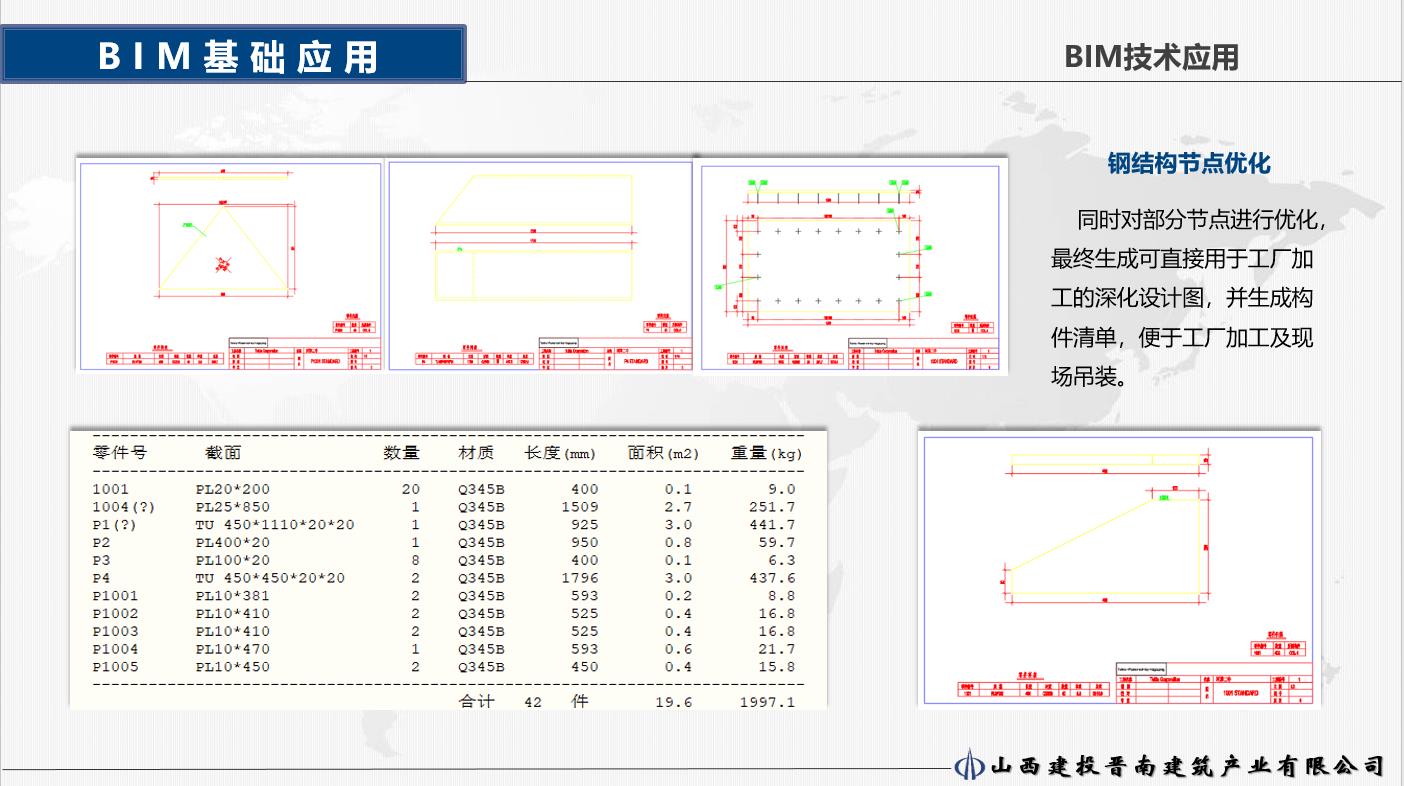
Task: Click the 重量(kg) column header
Action: click(x=767, y=453)
